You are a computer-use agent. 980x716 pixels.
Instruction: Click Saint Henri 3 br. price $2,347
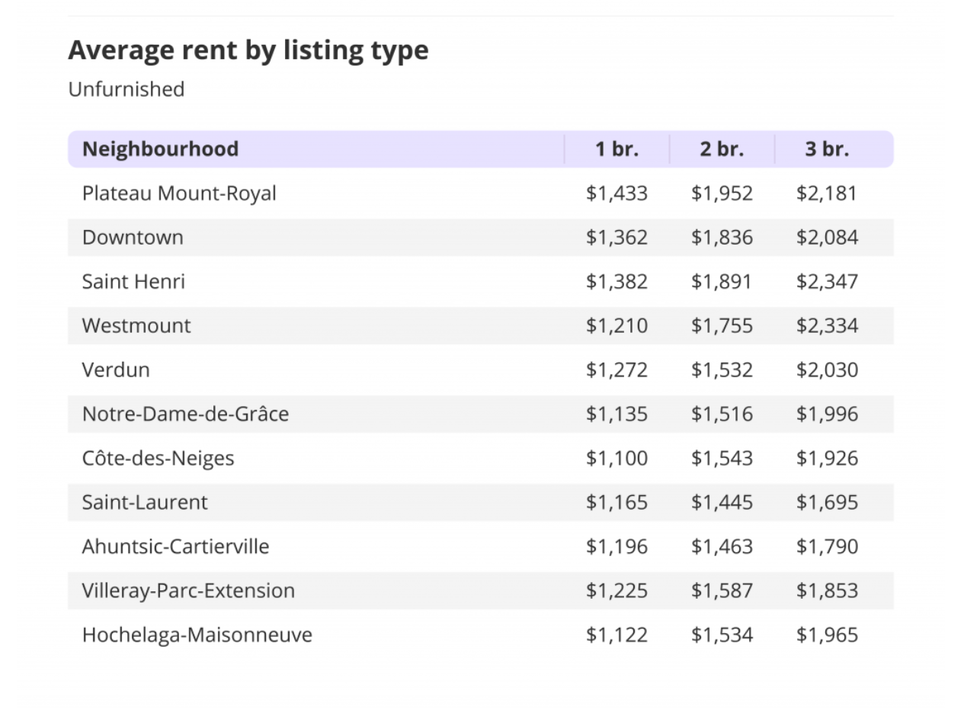(827, 281)
